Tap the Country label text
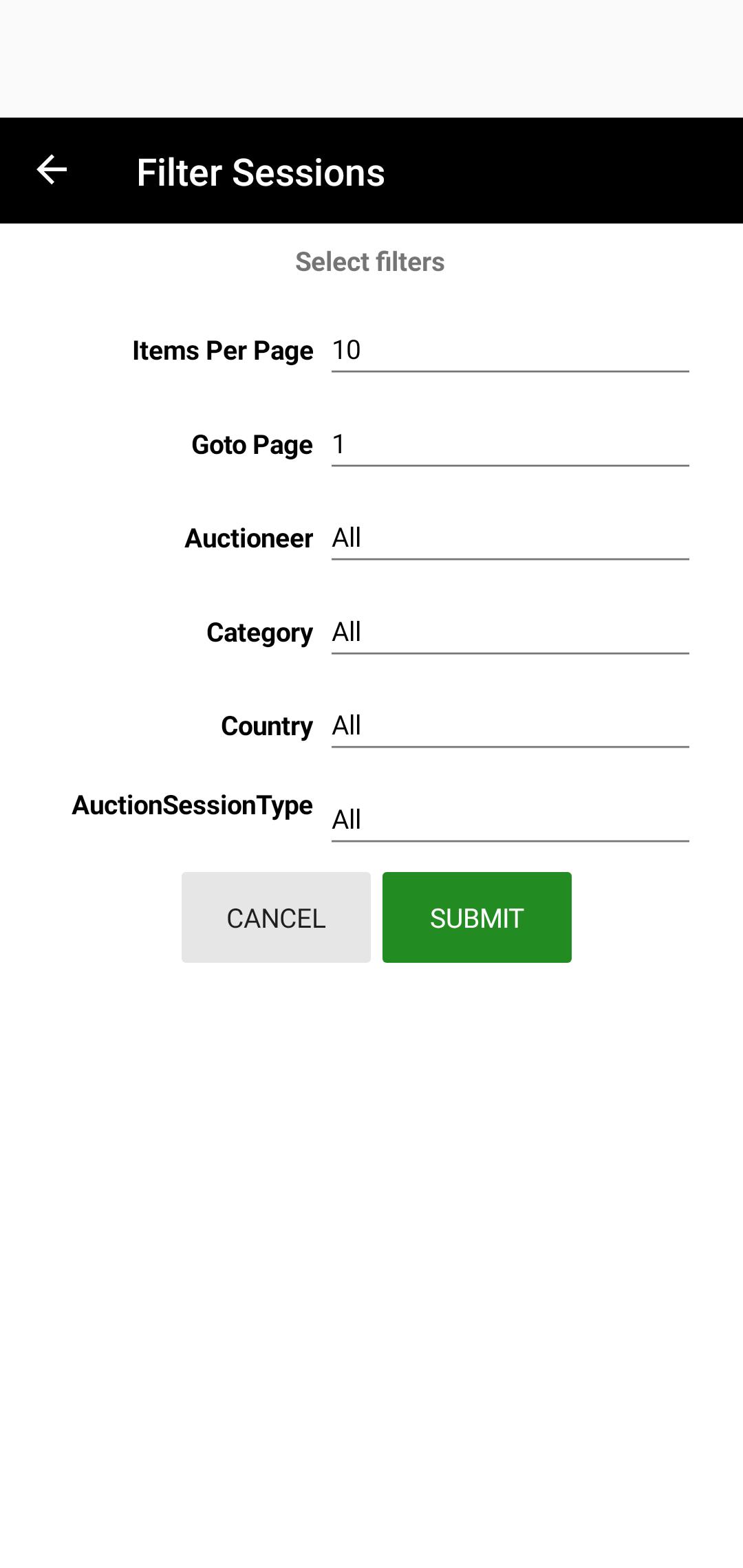Image resolution: width=743 pixels, height=1568 pixels. coord(267,726)
